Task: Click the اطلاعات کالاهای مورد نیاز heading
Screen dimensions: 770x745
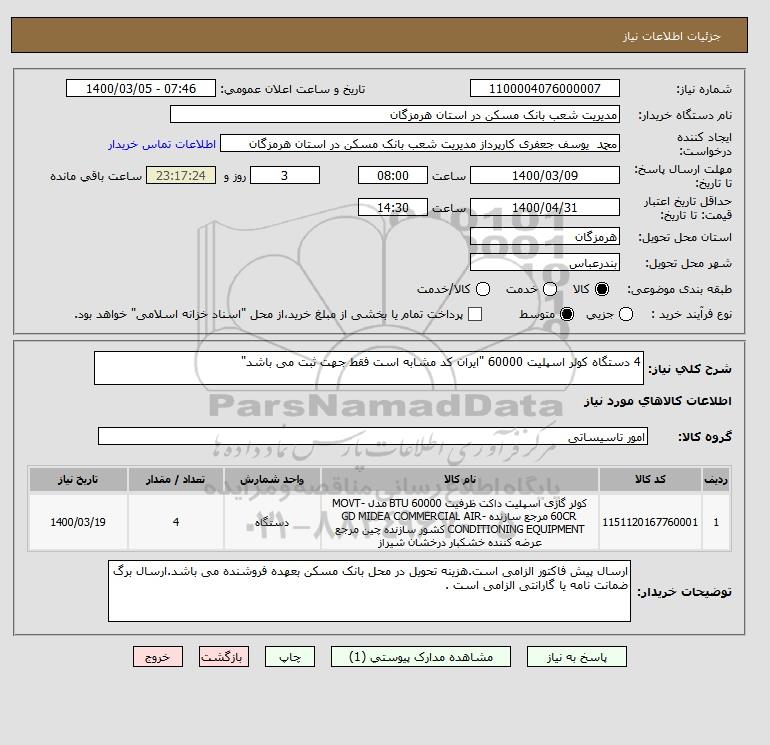Action: tap(658, 401)
